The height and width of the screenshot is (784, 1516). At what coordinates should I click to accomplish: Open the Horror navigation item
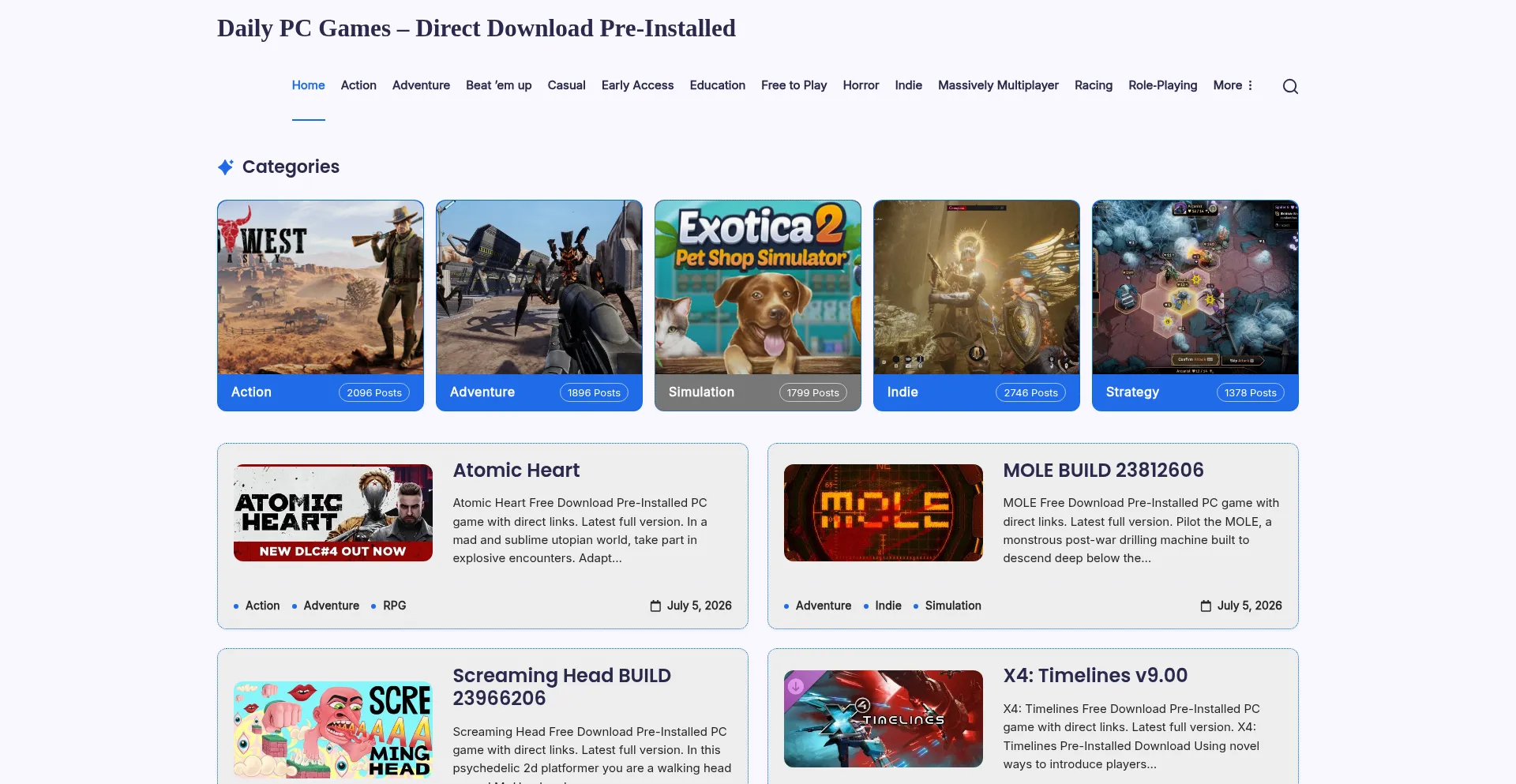[861, 85]
